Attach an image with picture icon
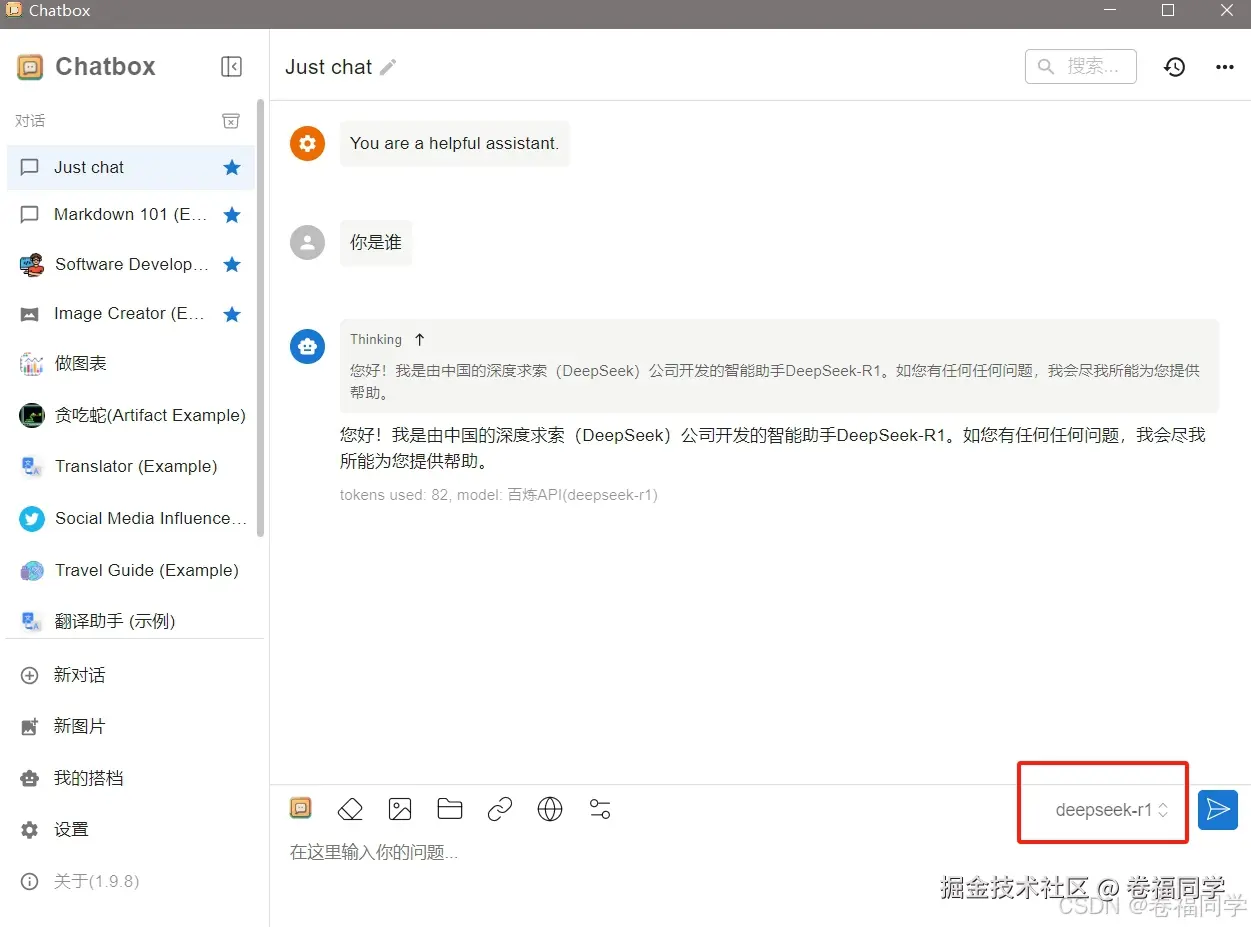Screen dimensions: 1251x927 pyautogui.click(x=400, y=810)
